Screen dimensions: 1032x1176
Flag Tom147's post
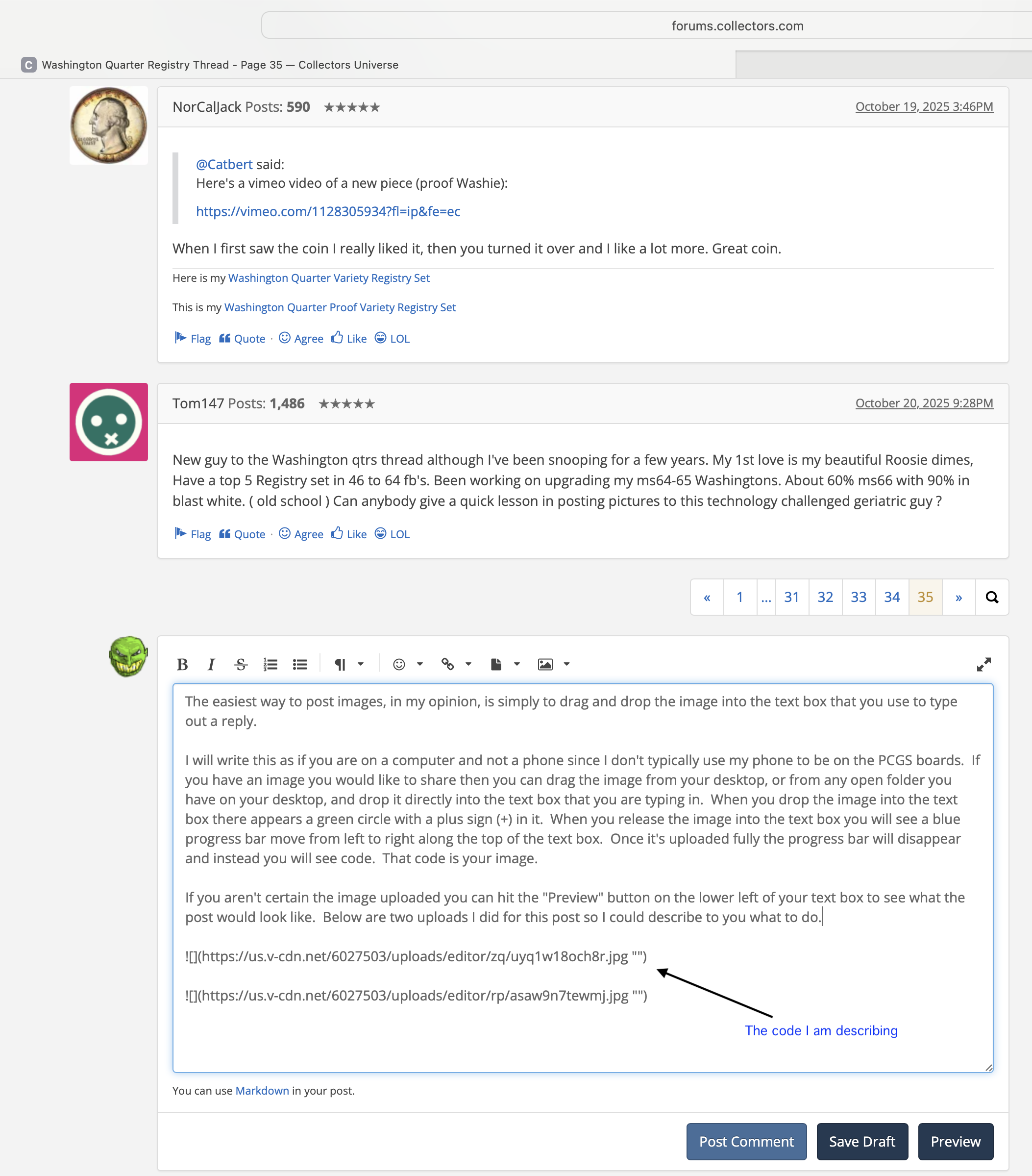click(192, 534)
